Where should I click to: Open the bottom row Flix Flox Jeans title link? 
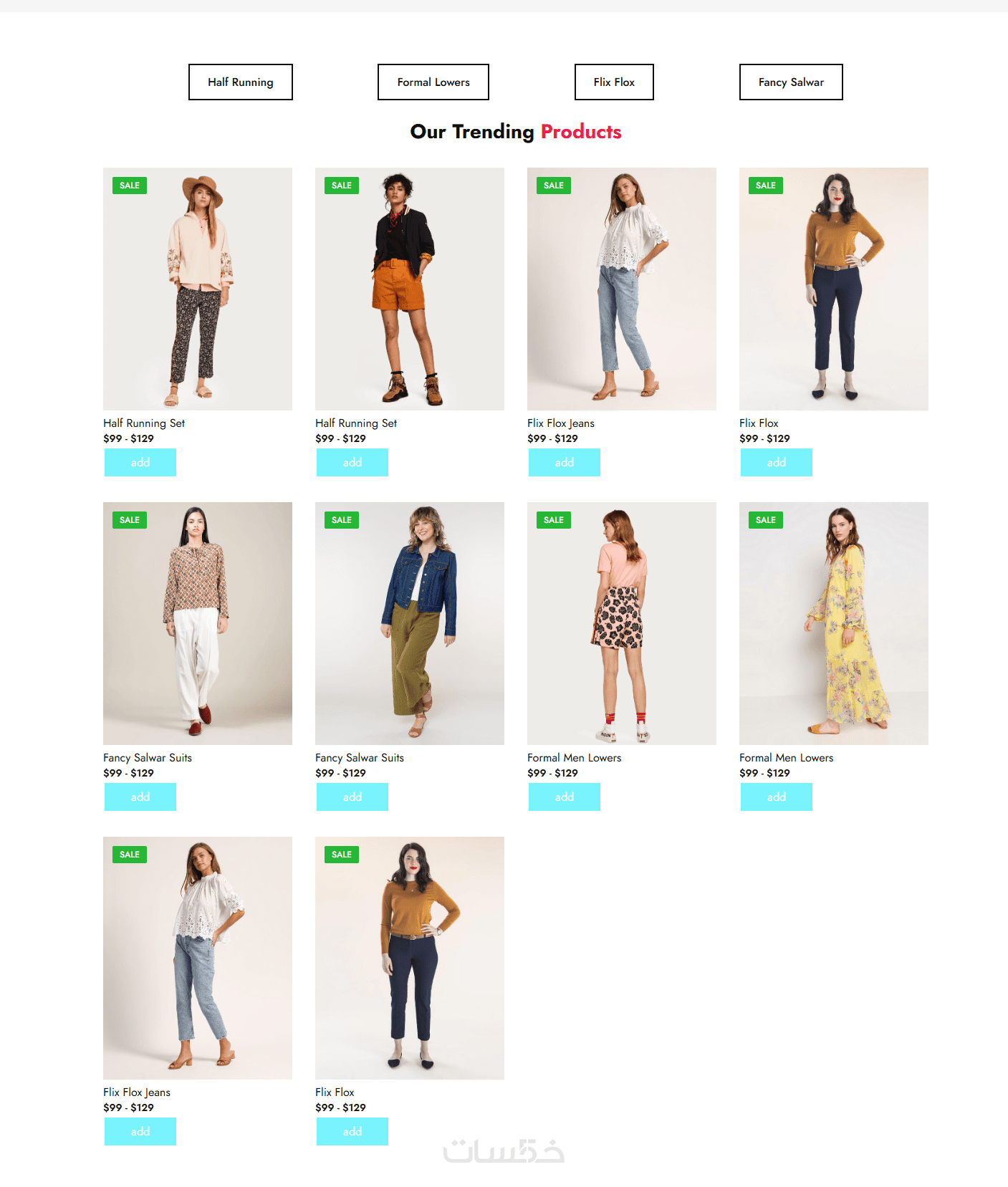click(137, 1092)
